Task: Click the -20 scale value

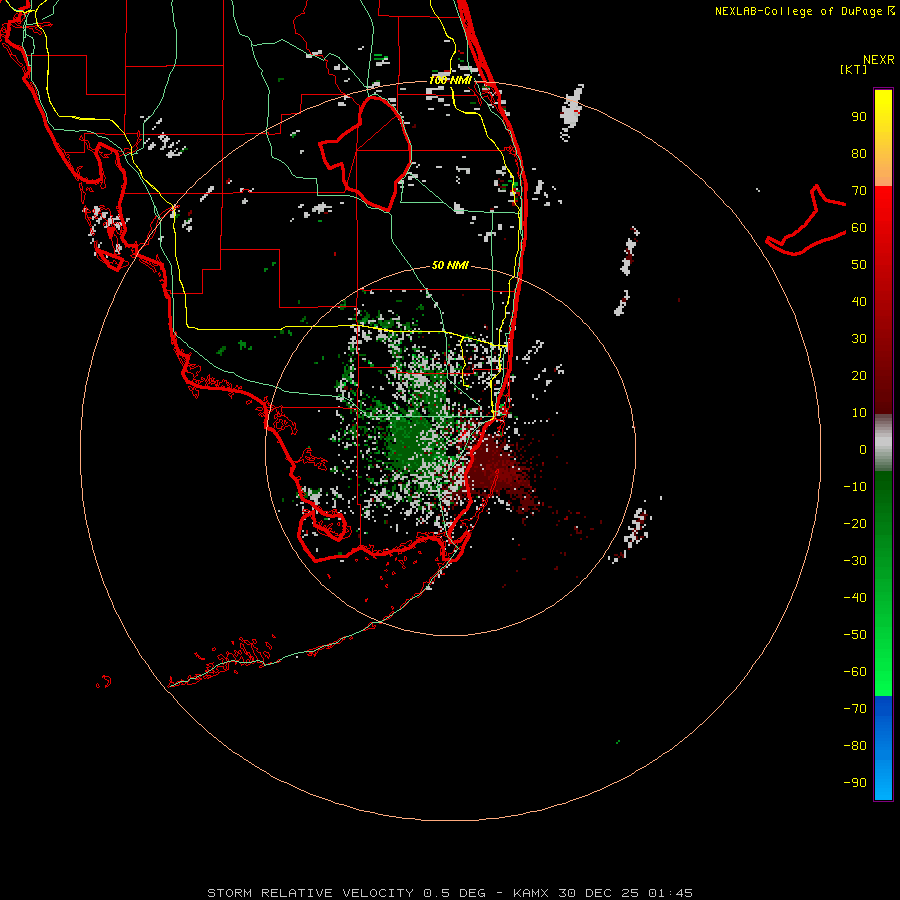Action: 855,524
